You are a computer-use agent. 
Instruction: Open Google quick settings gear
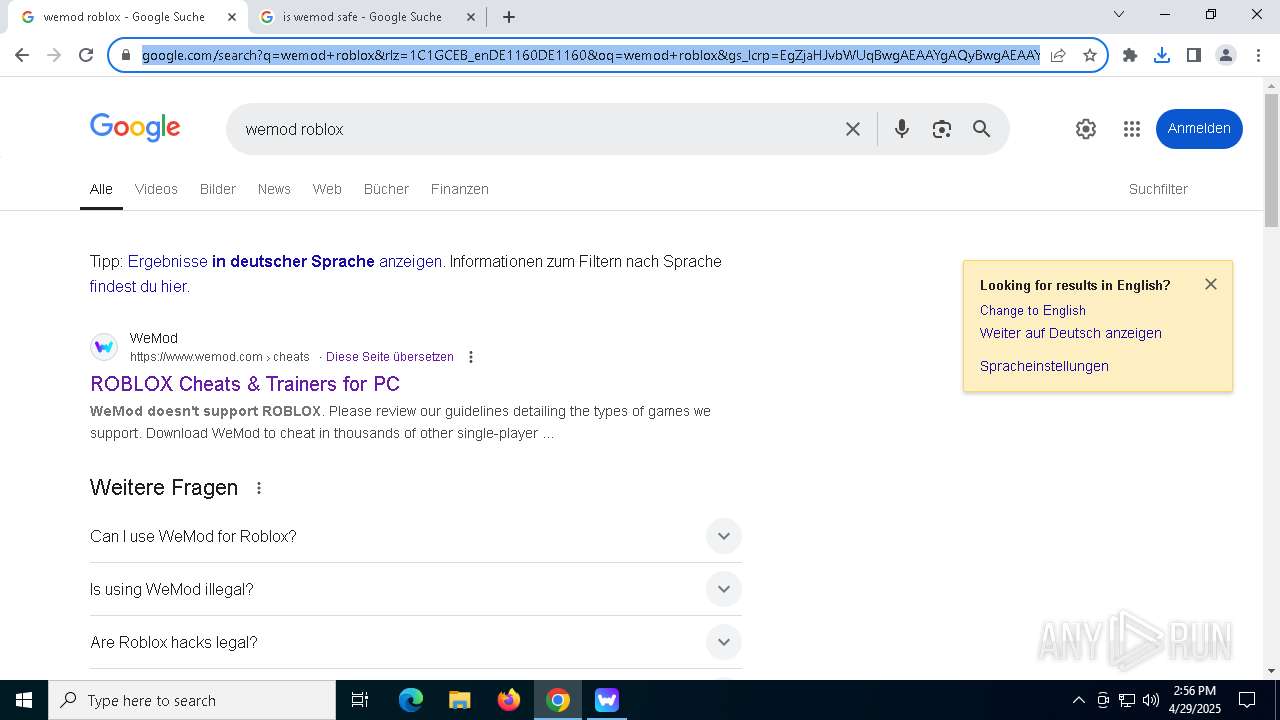tap(1086, 129)
